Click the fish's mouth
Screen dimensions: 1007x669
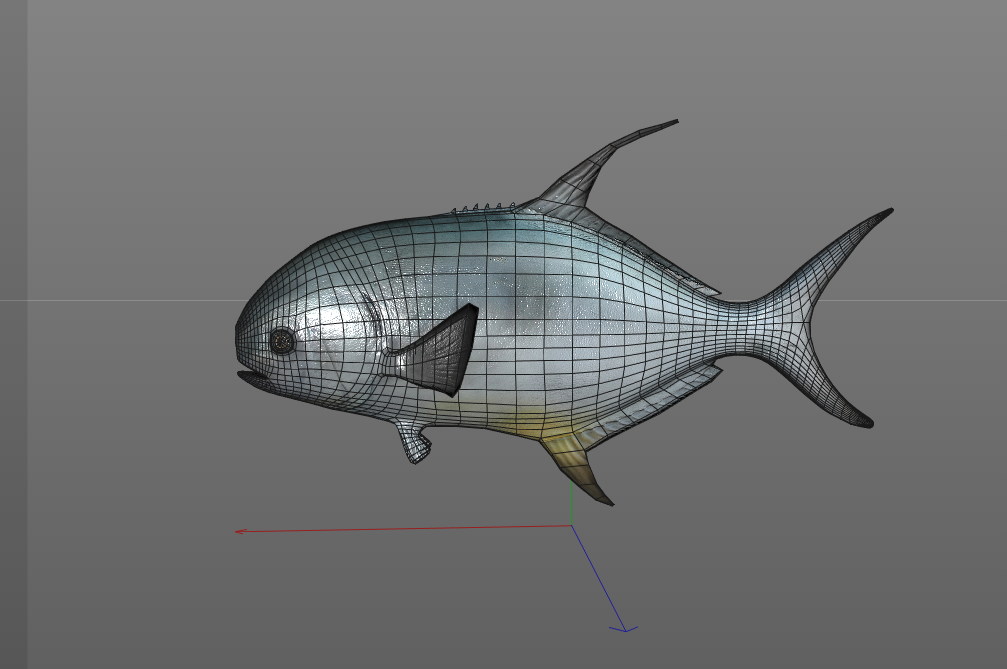255,380
